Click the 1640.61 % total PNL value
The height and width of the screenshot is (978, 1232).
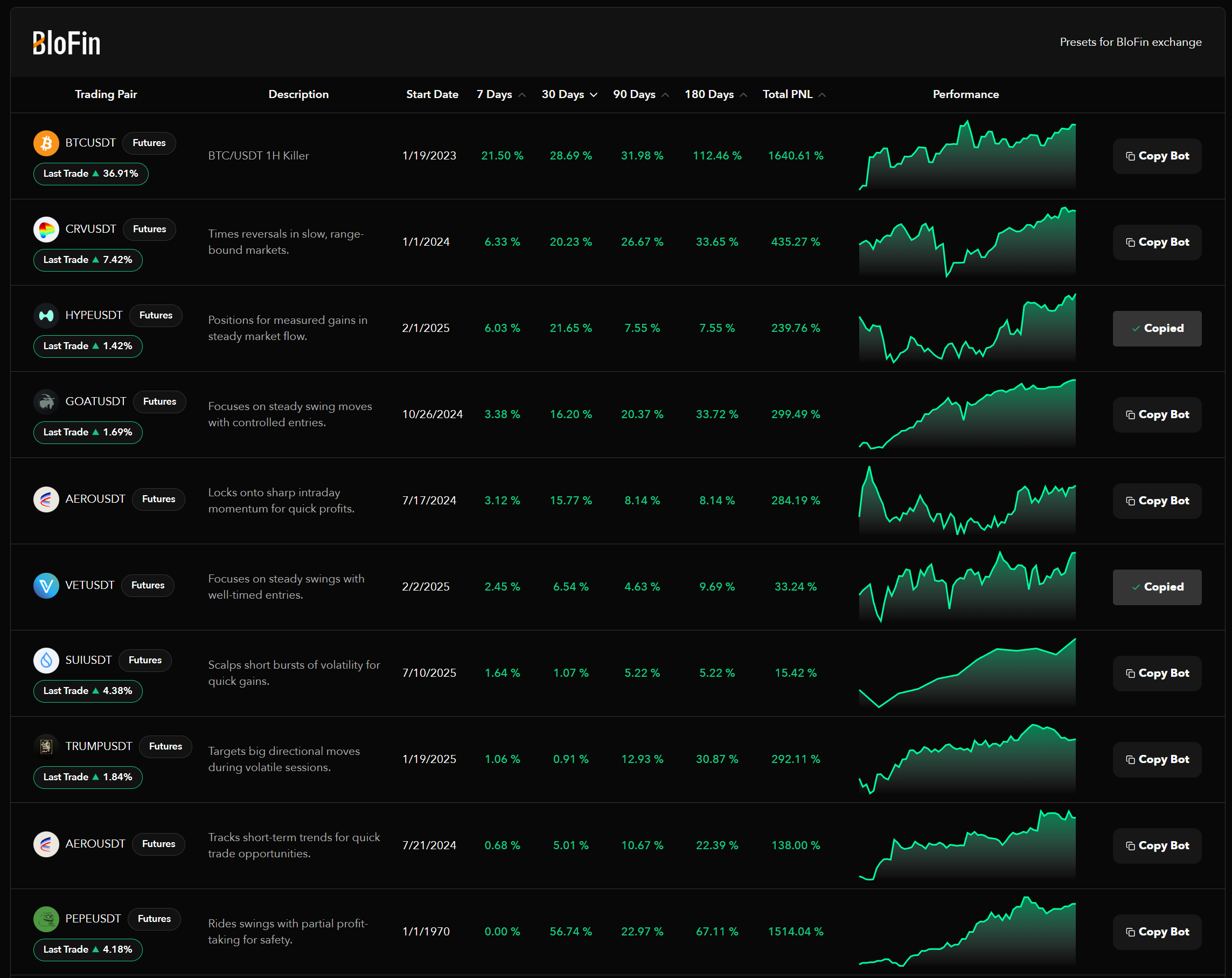(796, 156)
